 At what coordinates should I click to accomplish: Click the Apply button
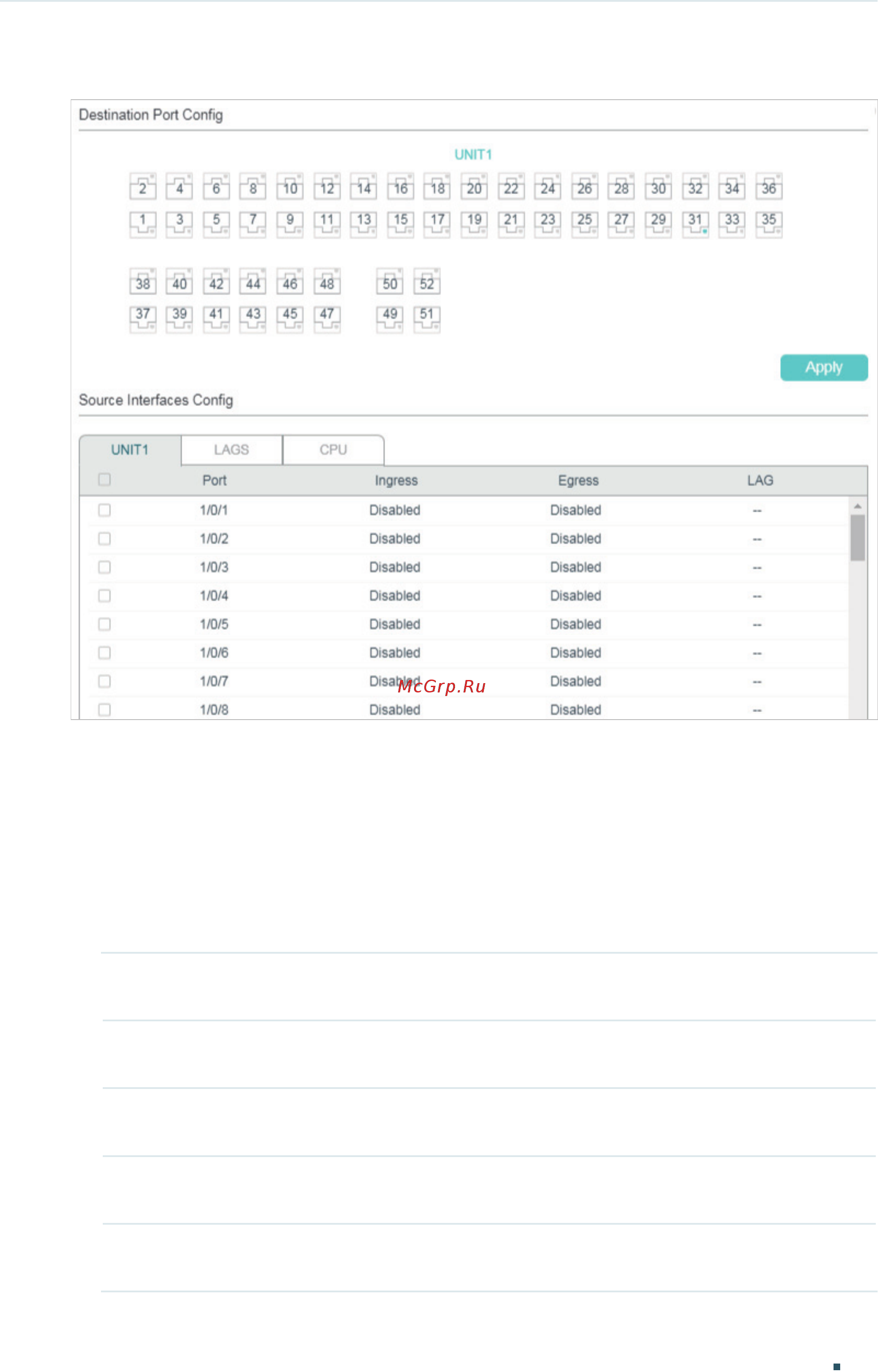coord(823,367)
